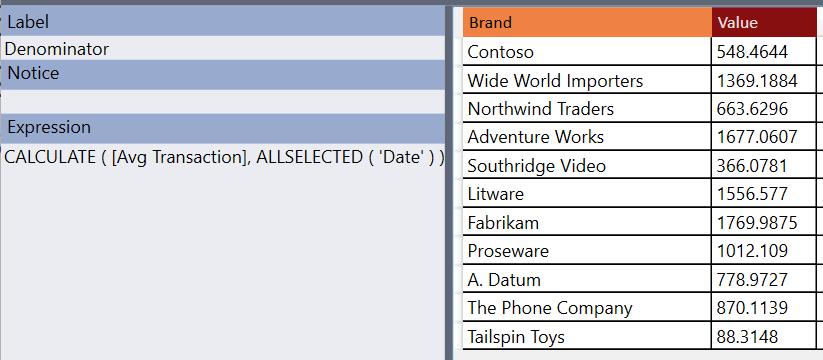This screenshot has height=360, width=823.
Task: Click the Expression section header
Action: (223, 128)
